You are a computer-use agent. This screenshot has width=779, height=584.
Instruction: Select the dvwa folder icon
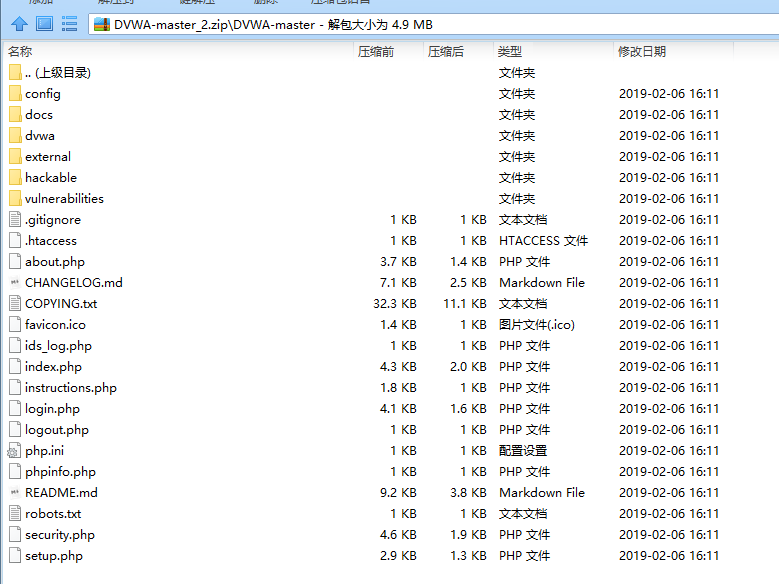pos(15,135)
